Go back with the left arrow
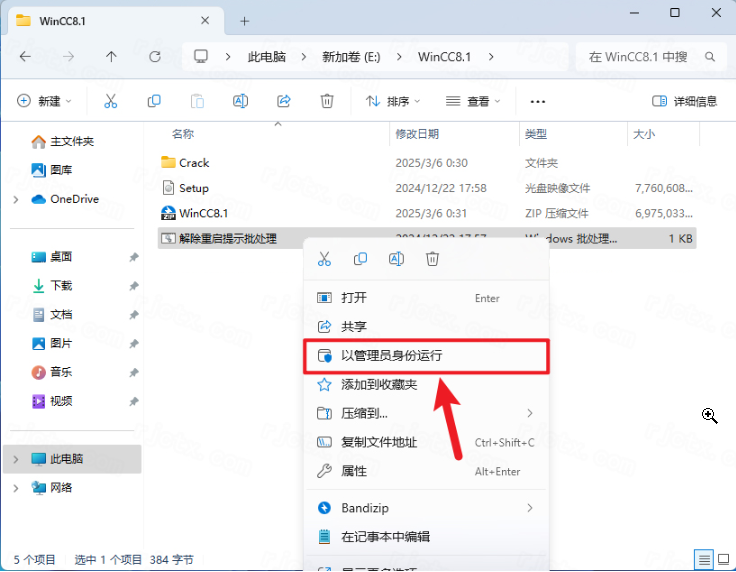 tap(25, 57)
